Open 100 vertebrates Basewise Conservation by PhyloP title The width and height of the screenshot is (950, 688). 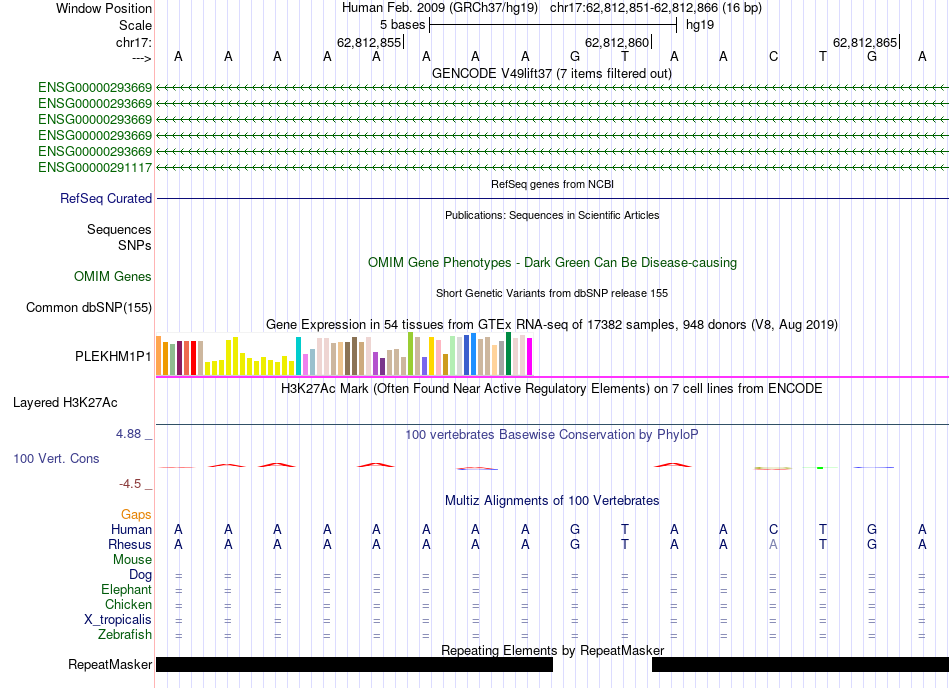tap(552, 434)
